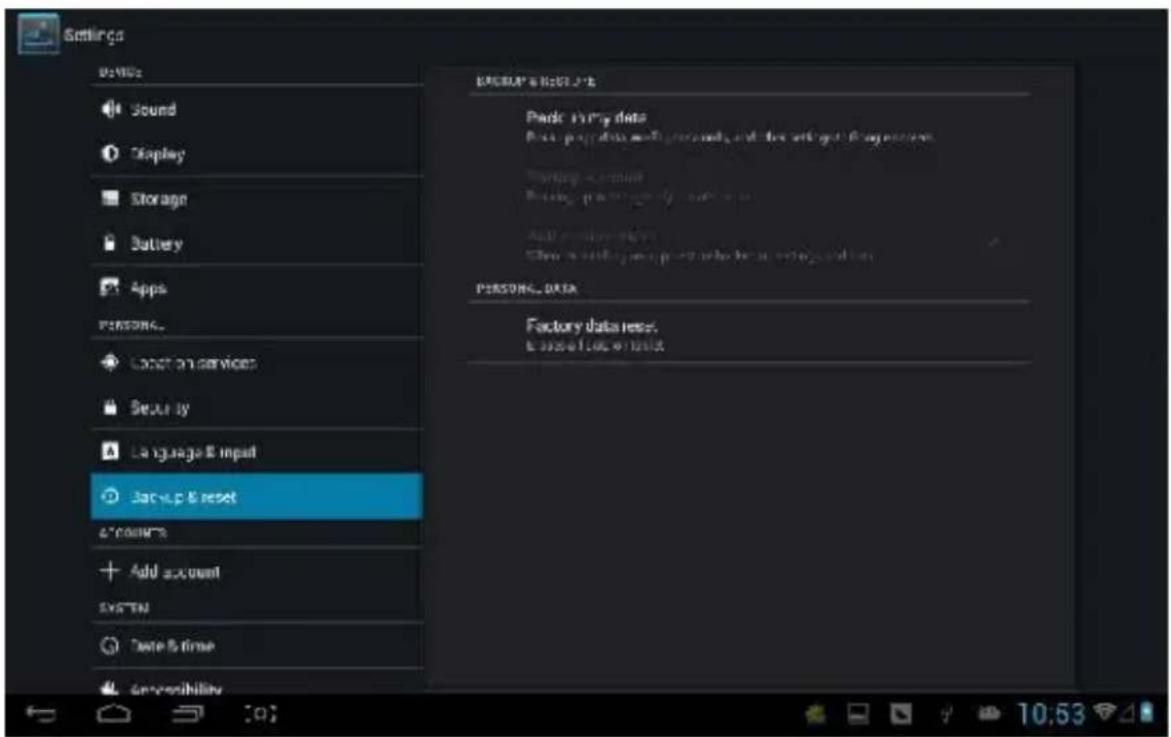The width and height of the screenshot is (1171, 737).
Task: Click the Storage icon
Action: [x=110, y=198]
